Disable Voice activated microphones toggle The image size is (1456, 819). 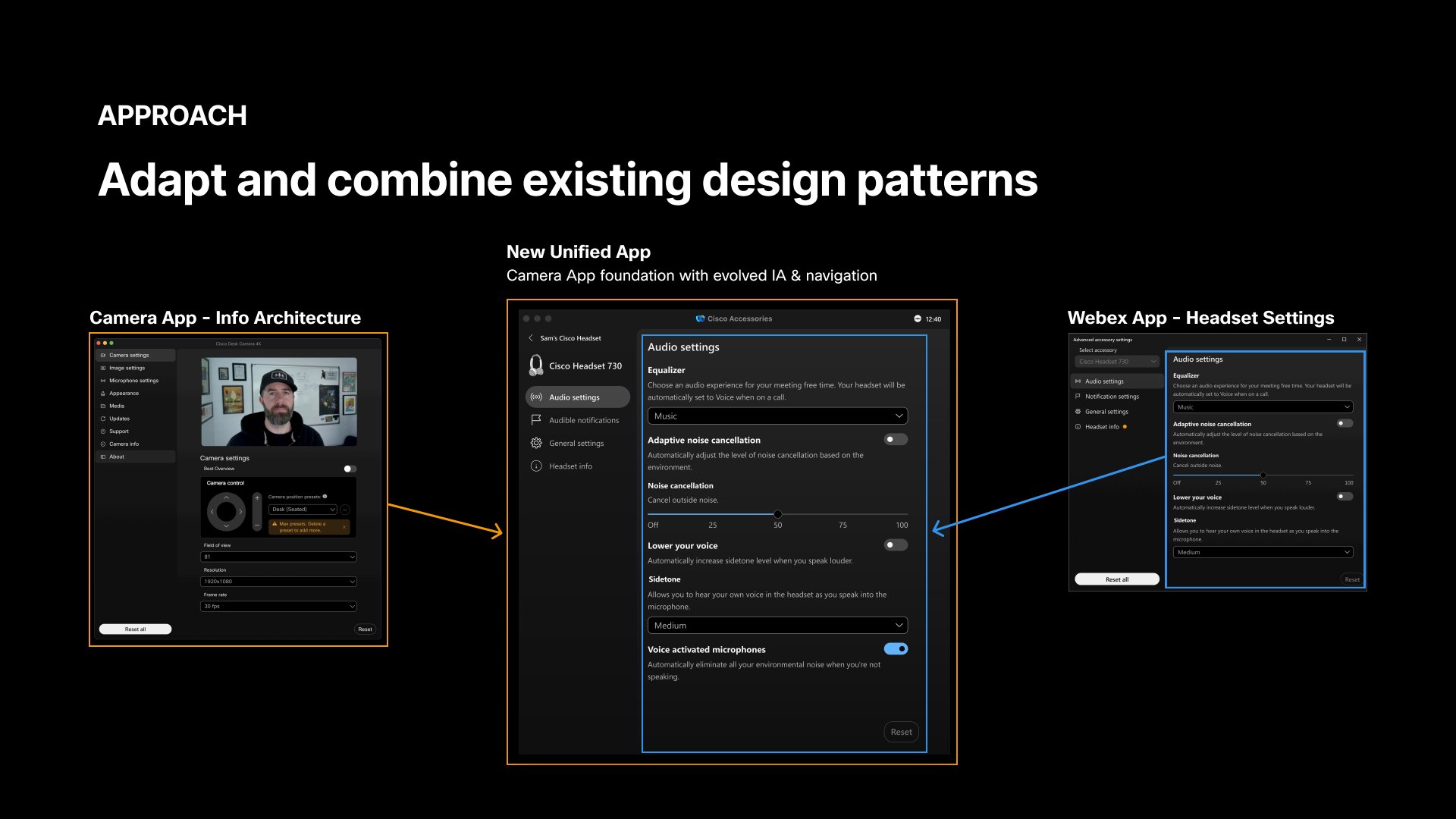click(896, 649)
